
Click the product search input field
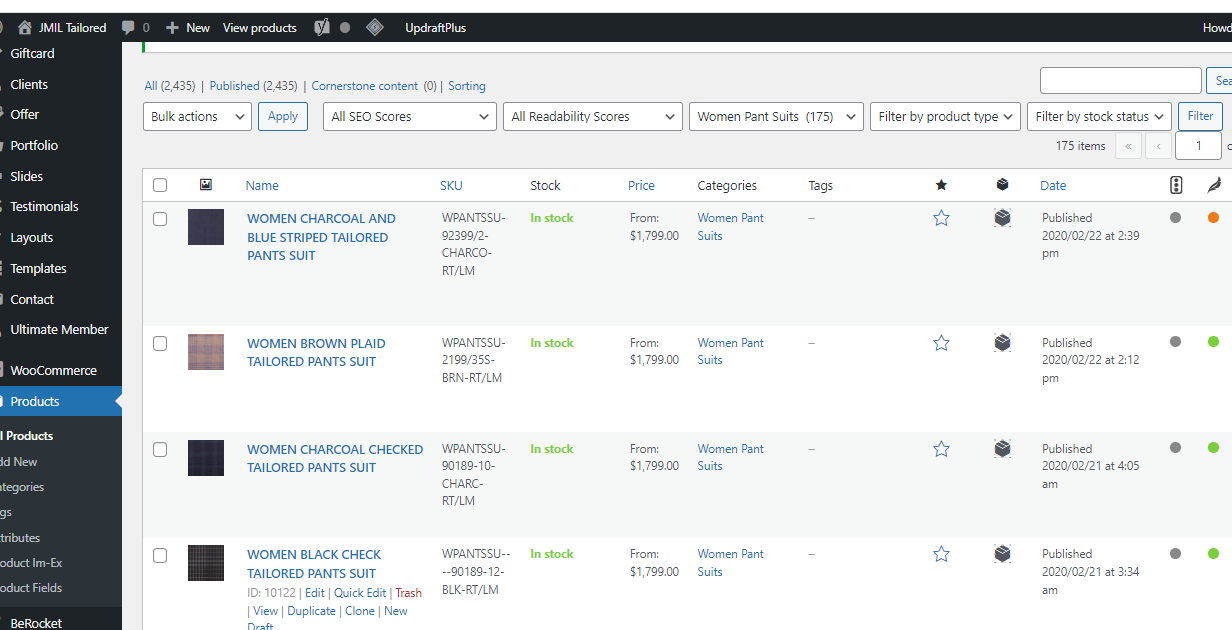pyautogui.click(x=1120, y=81)
